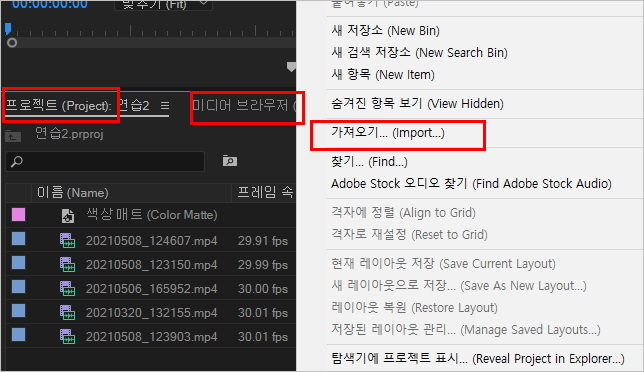644x372 pixels.
Task: Click the 레이아웃 복원 (Restore Layout) entry
Action: [x=414, y=308]
